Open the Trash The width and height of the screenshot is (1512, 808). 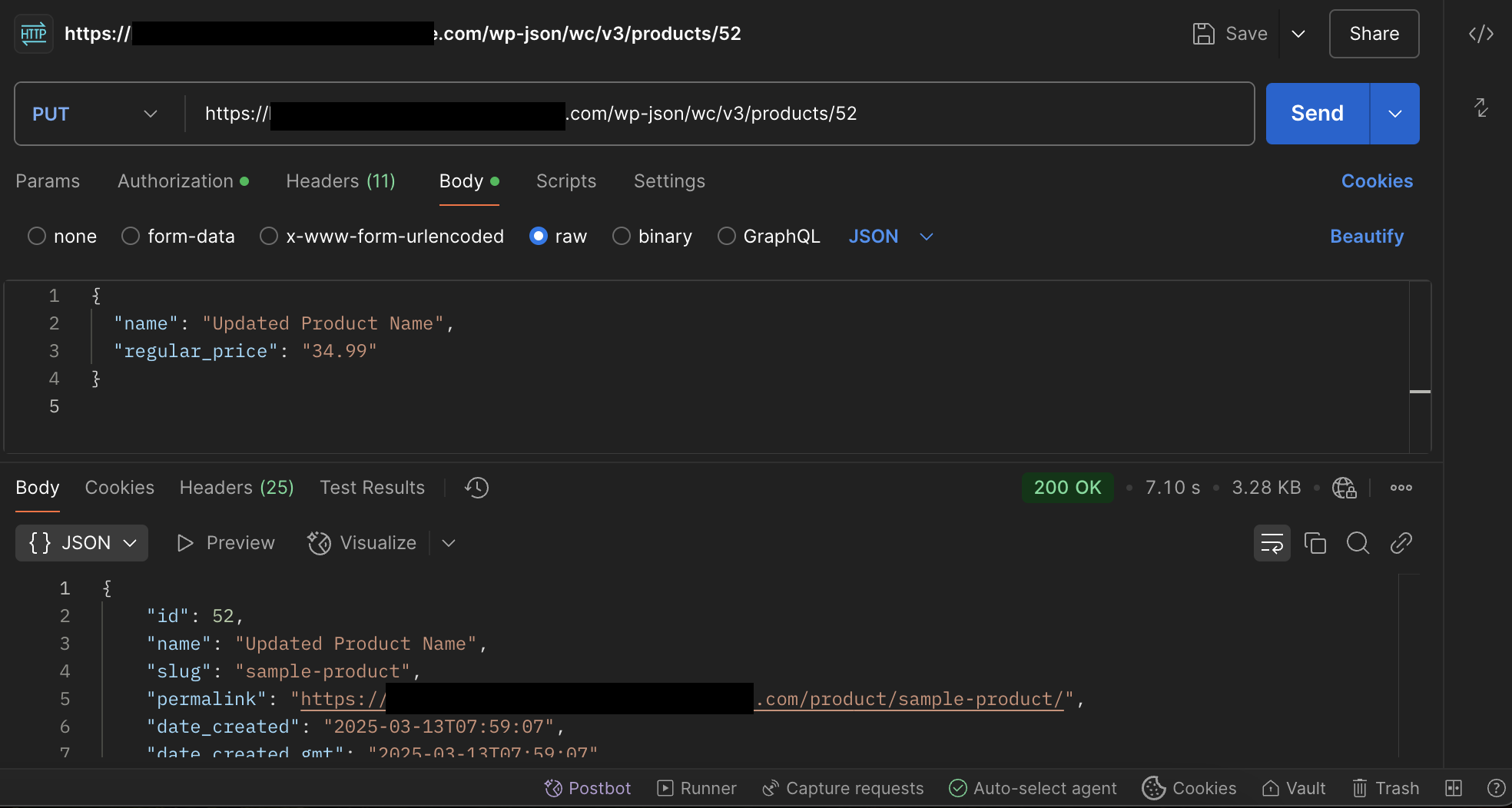(1385, 788)
